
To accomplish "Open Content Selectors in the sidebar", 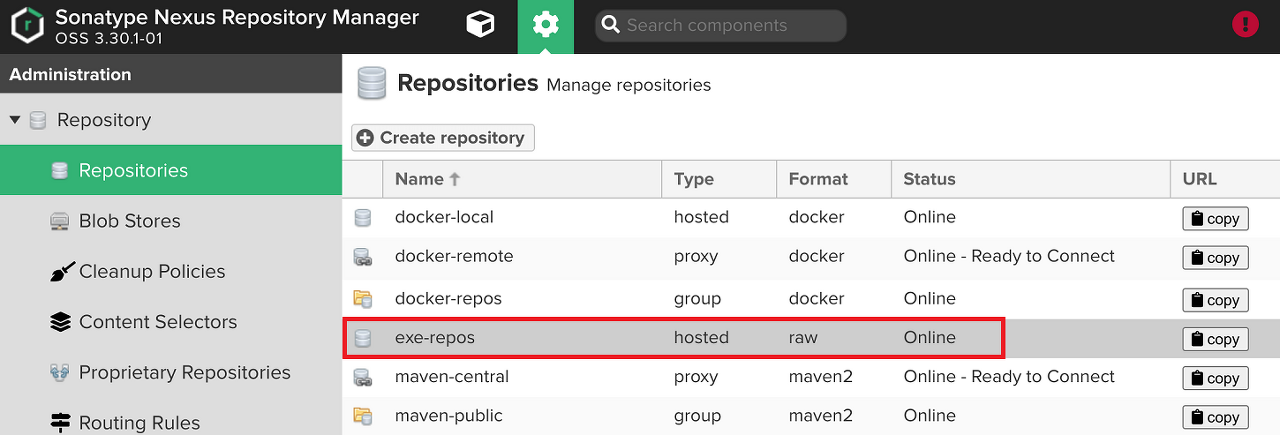I will coord(171,322).
